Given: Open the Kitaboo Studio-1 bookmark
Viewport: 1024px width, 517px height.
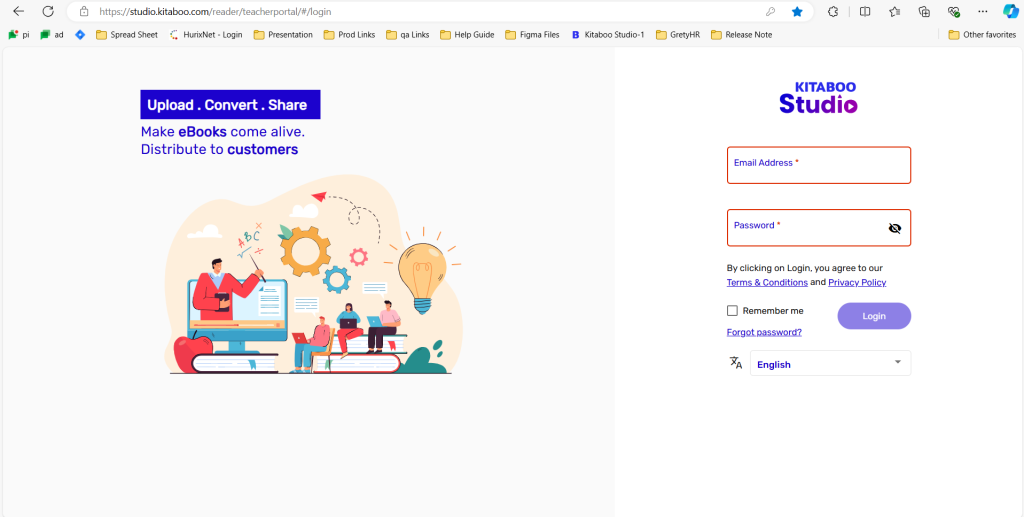Looking at the screenshot, I should [607, 35].
